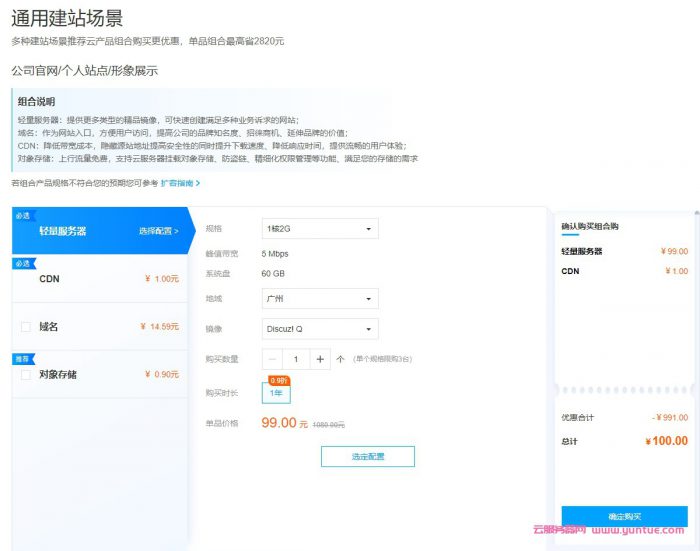This screenshot has height=551, width=700.
Task: Click the 99.00 元 unit price
Action: [x=284, y=424]
